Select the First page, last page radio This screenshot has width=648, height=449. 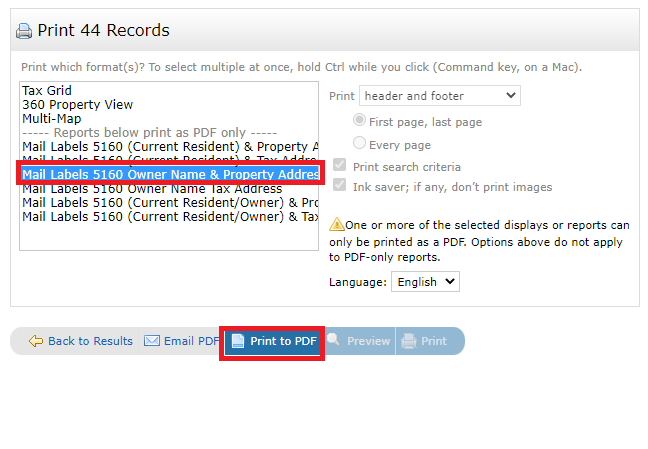[359, 121]
